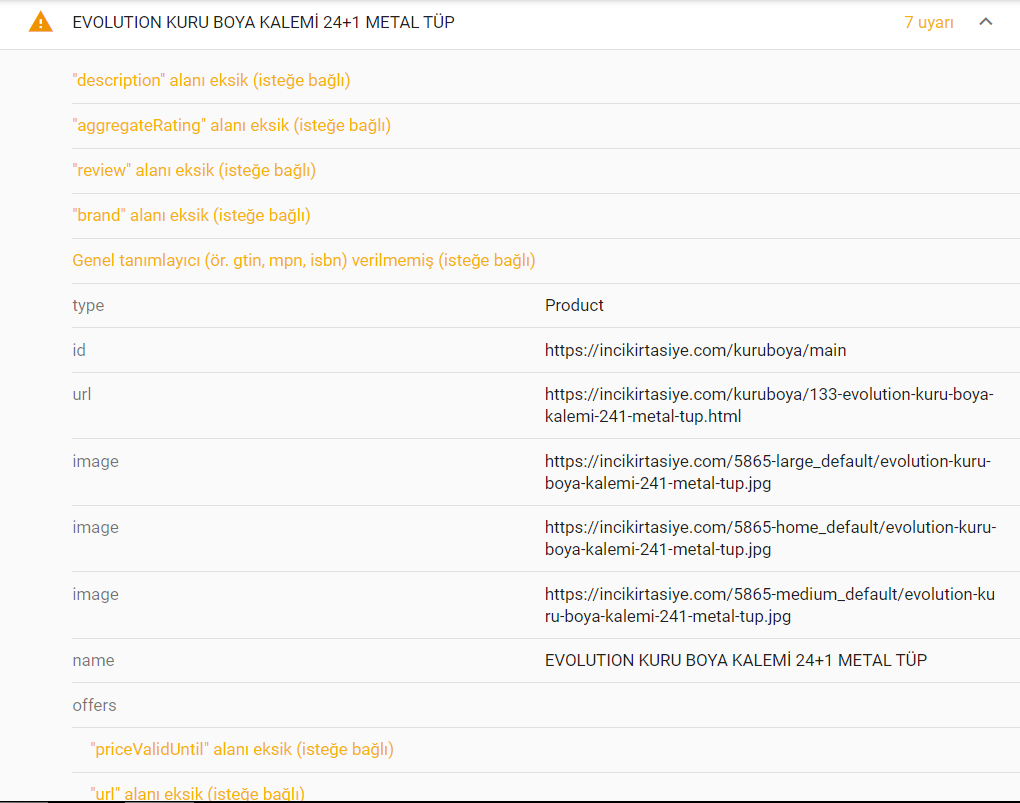Image resolution: width=1020 pixels, height=803 pixels.
Task: Open the "review" alanı eksik warning
Action: 194,170
